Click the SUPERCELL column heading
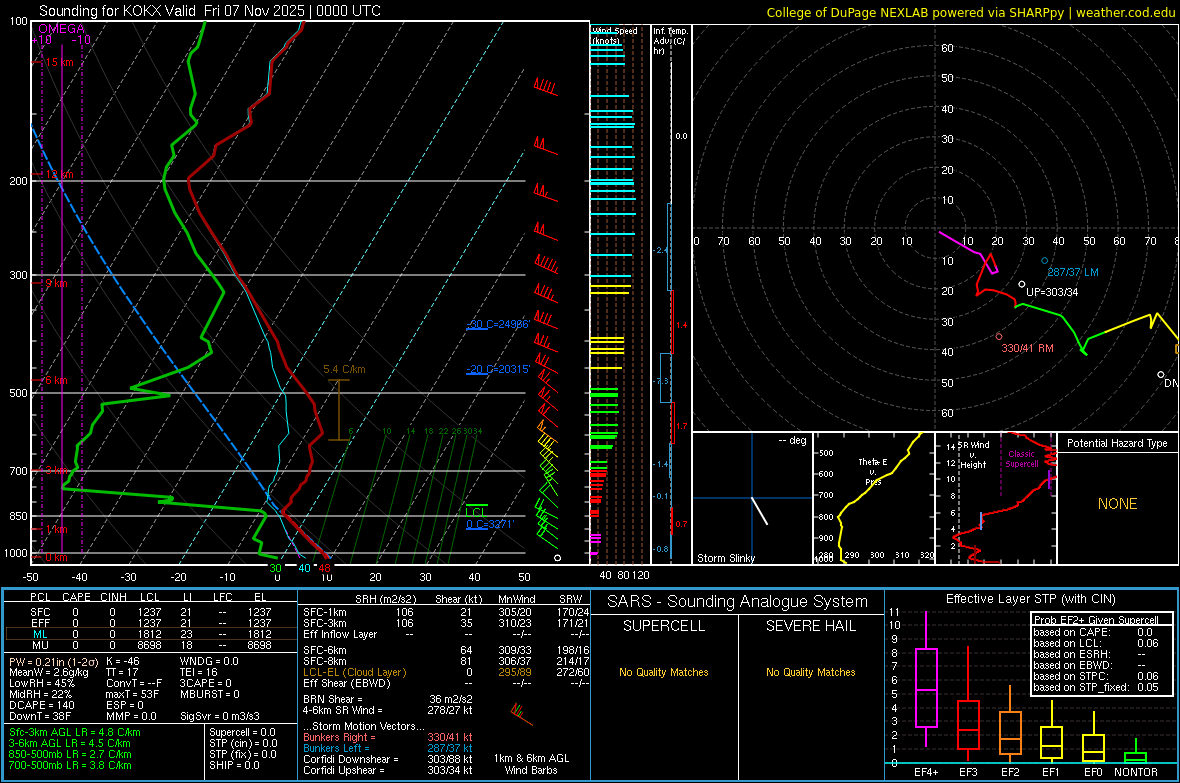This screenshot has width=1180, height=783. 664,626
